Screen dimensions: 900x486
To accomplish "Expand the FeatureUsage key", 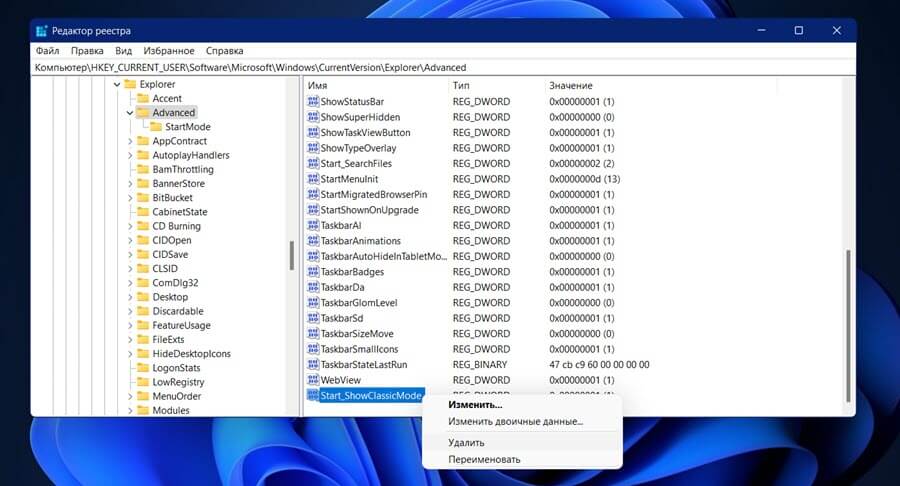I will tap(130, 325).
